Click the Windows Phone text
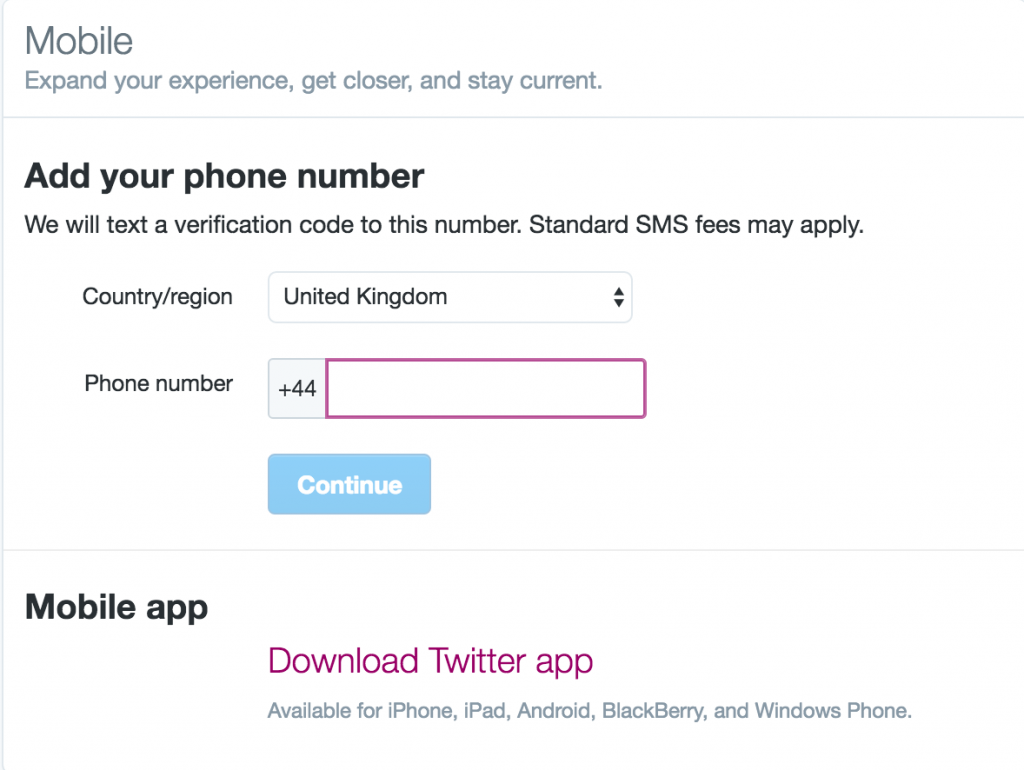The height and width of the screenshot is (770, 1024). pos(833,712)
